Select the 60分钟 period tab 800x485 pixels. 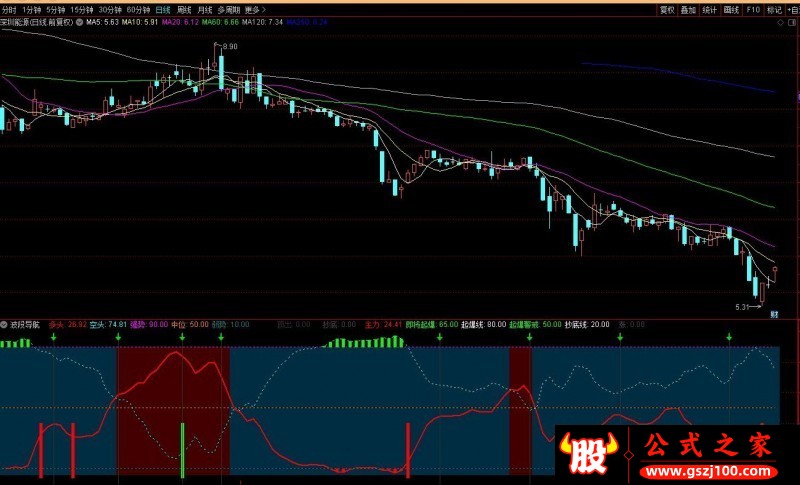click(138, 10)
